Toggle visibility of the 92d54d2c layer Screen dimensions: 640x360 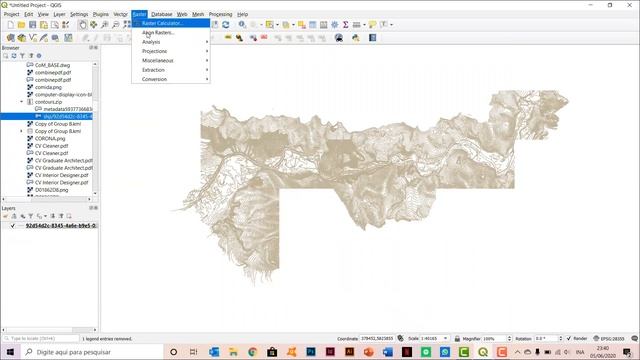click(x=12, y=226)
